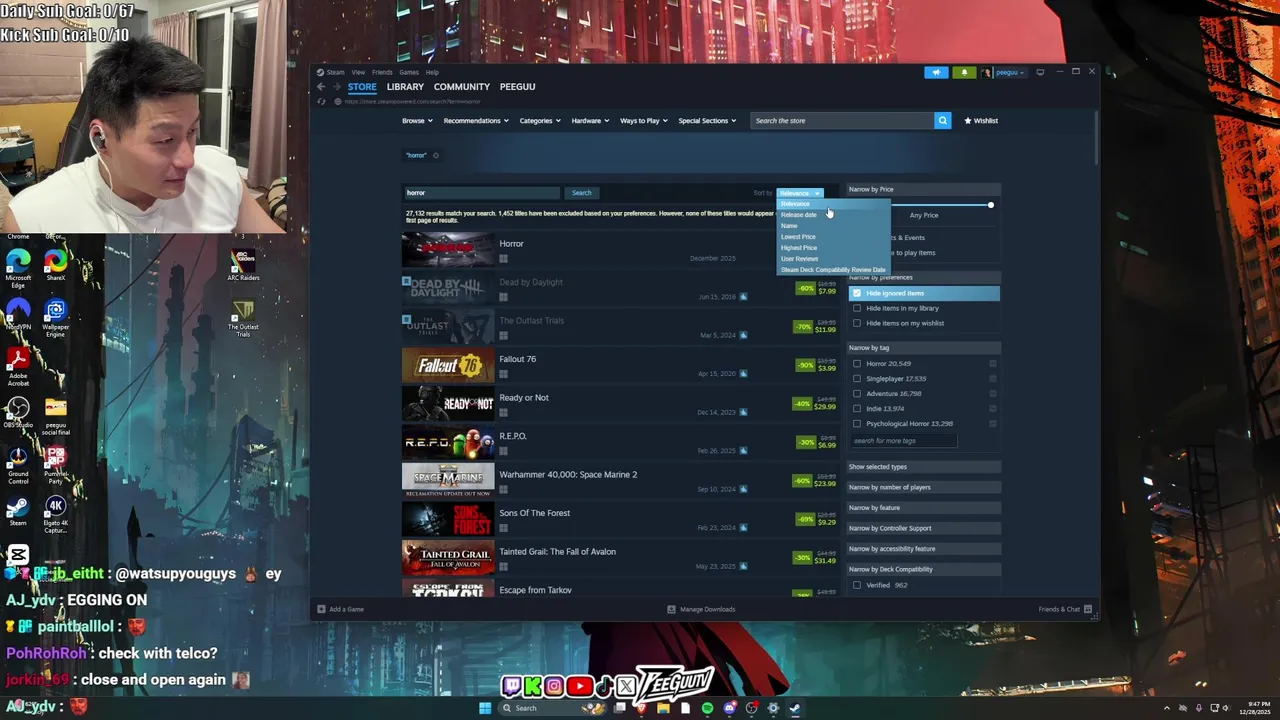Click the Search the store input field
This screenshot has height=720, width=1280.
point(842,121)
